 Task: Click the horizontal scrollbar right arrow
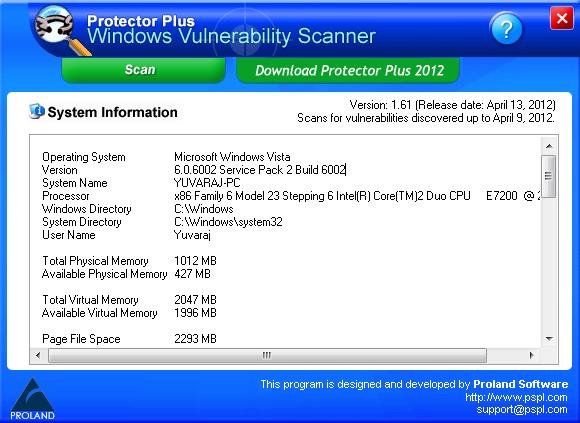532,355
